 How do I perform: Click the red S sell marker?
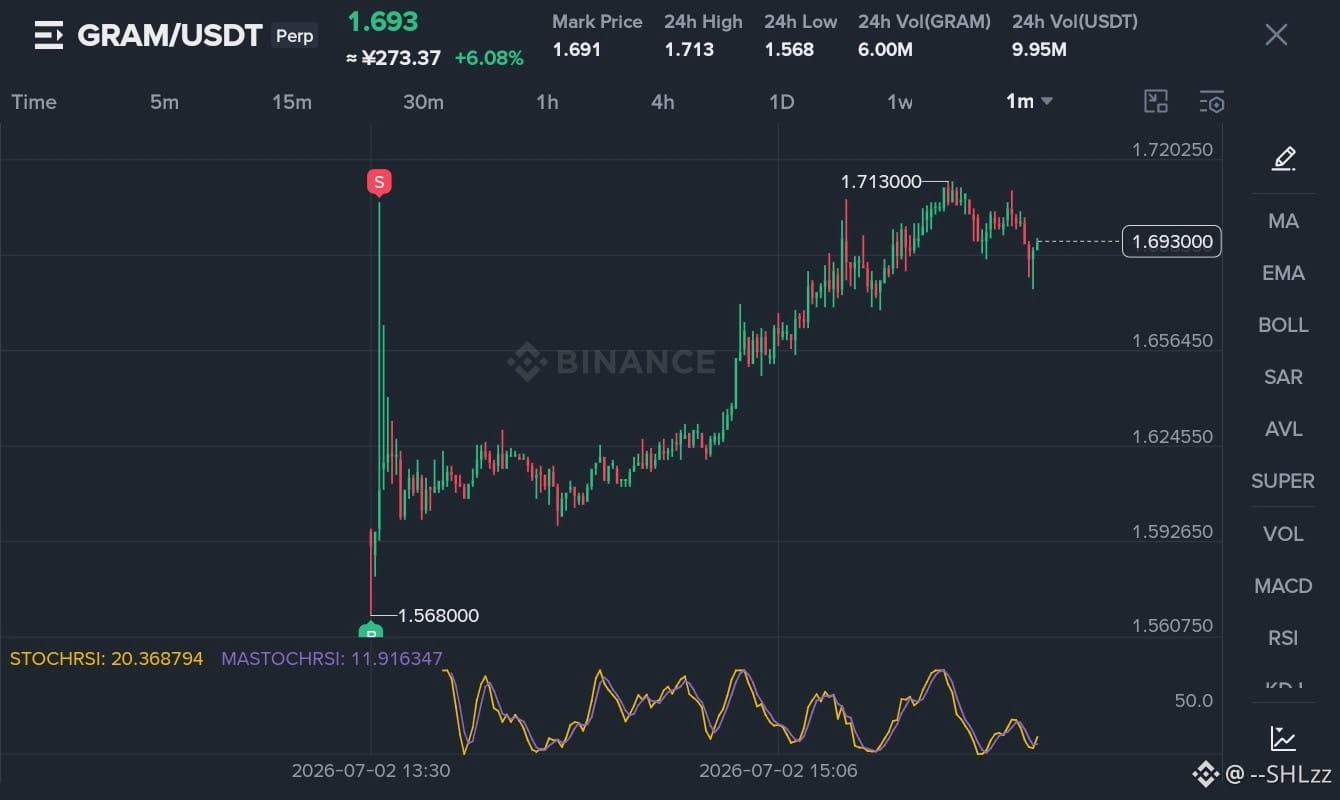coord(379,182)
